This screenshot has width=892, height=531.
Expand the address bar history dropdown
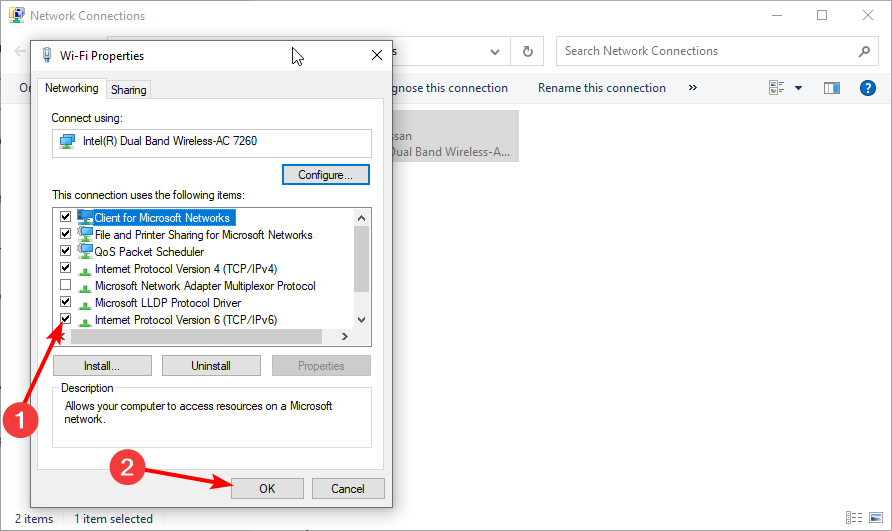click(x=495, y=52)
